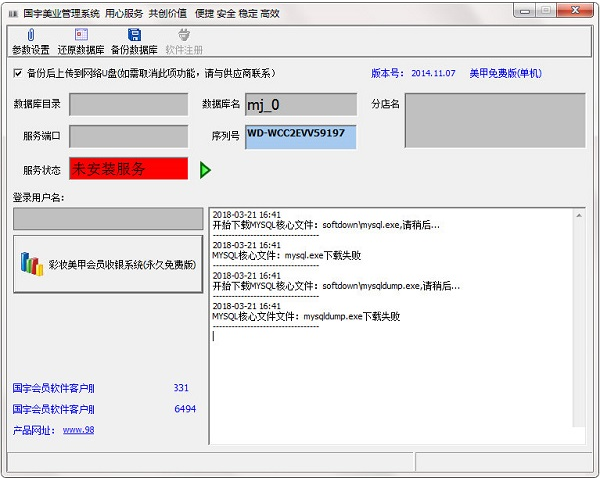Start service with green play arrow
Image resolution: width=600 pixels, height=478 pixels.
point(205,170)
